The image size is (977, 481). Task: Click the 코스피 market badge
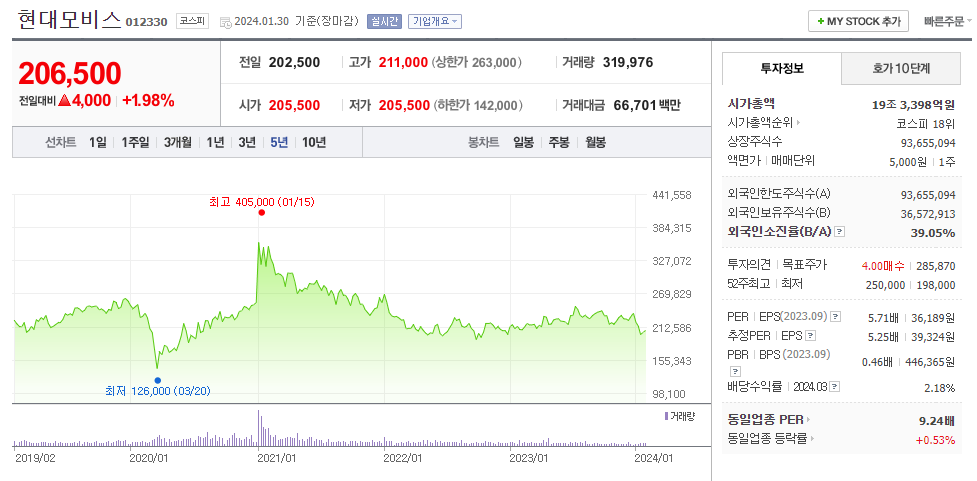192,21
